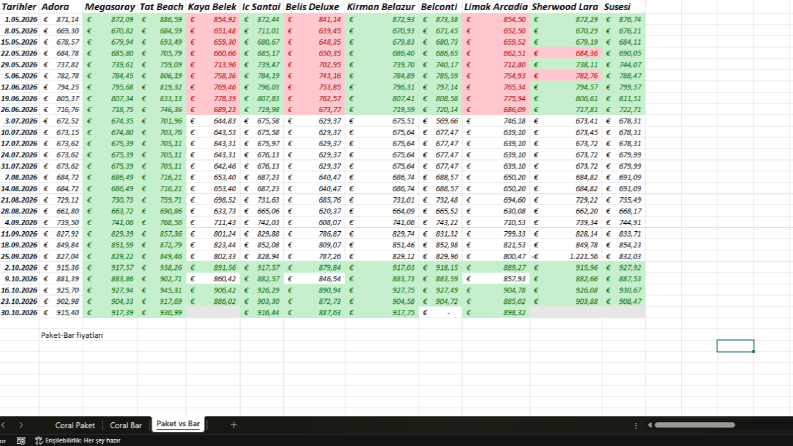
Task: Click the date cell 3.07.2026
Action: coord(20,121)
